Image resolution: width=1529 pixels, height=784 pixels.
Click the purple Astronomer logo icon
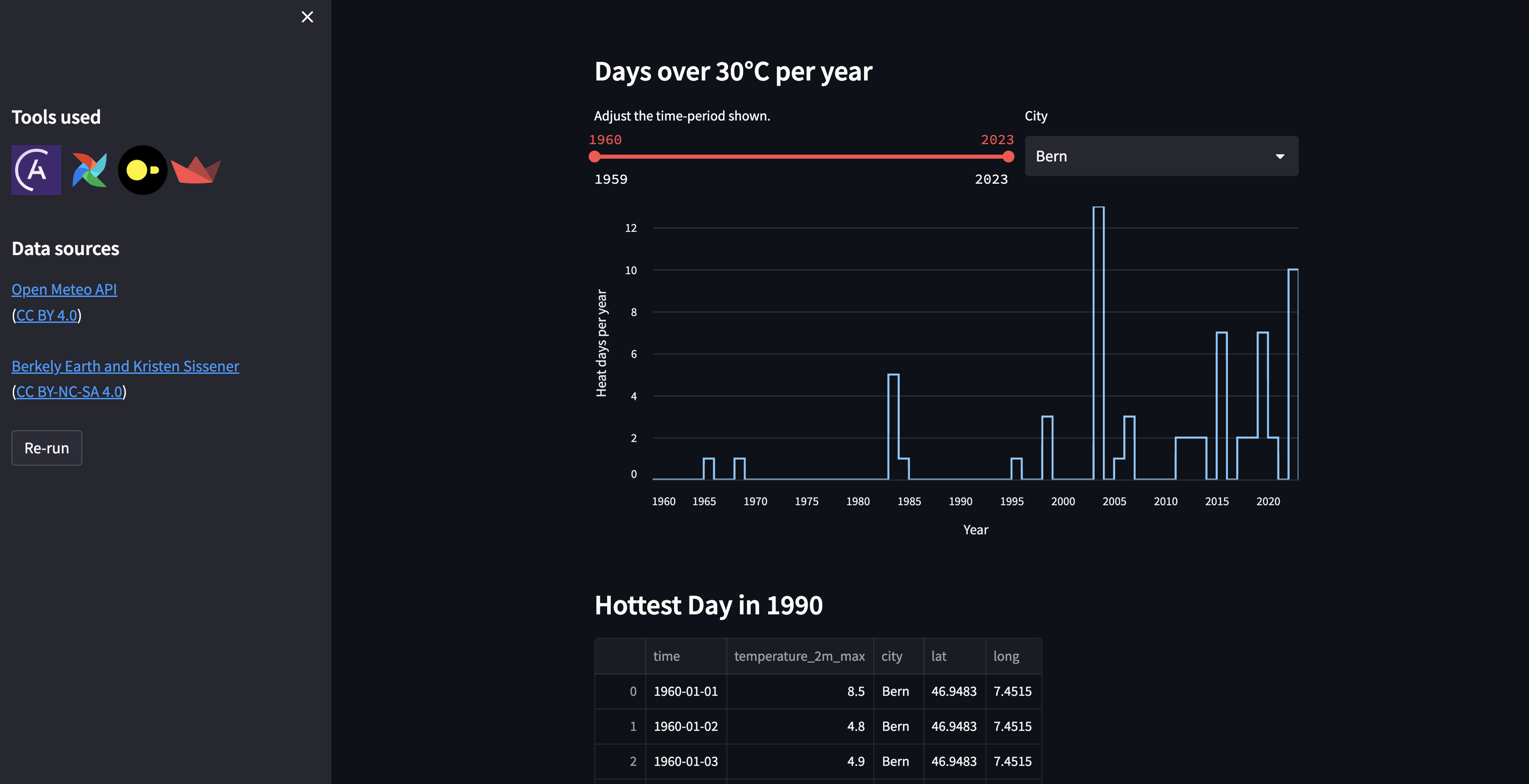(x=36, y=171)
